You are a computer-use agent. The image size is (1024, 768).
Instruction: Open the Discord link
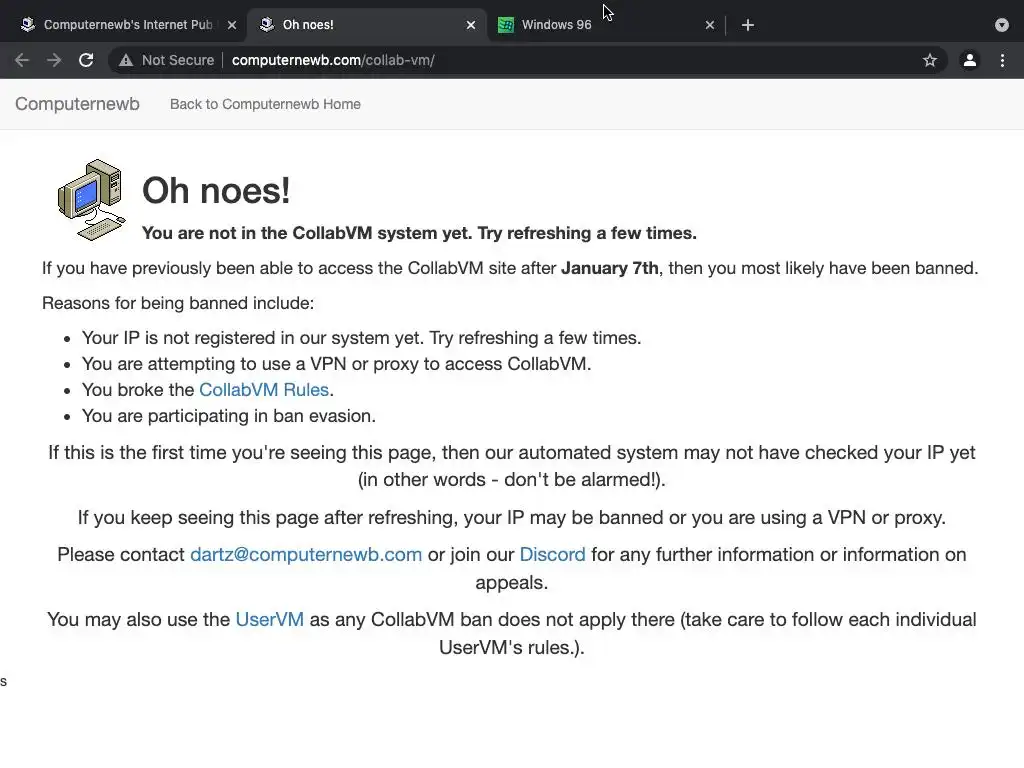tap(552, 554)
